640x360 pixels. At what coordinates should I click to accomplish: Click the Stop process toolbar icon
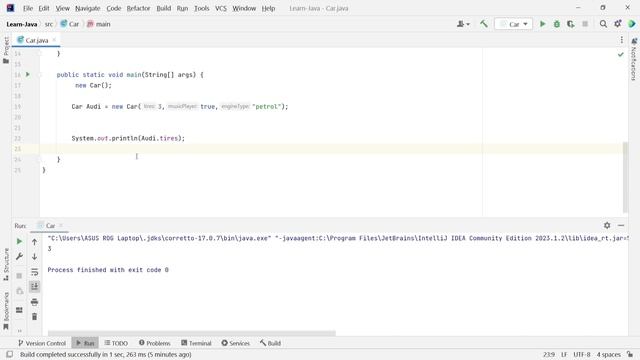tap(585, 24)
